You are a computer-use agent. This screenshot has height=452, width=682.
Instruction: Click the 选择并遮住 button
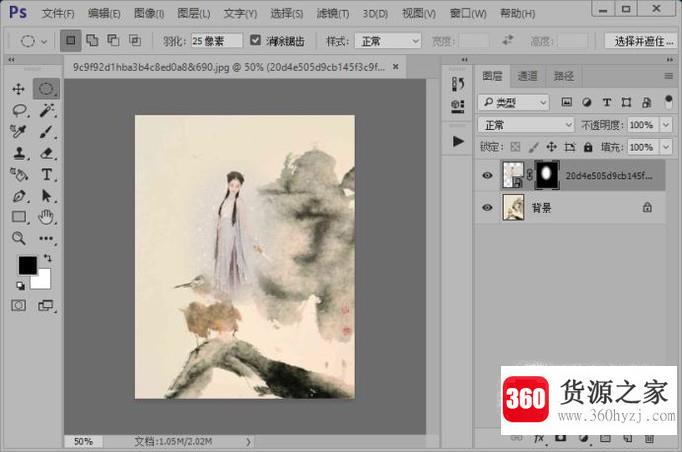click(x=642, y=41)
